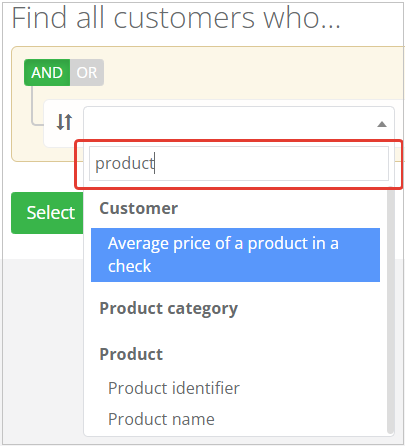Click the empty condition combo box

click(x=239, y=123)
